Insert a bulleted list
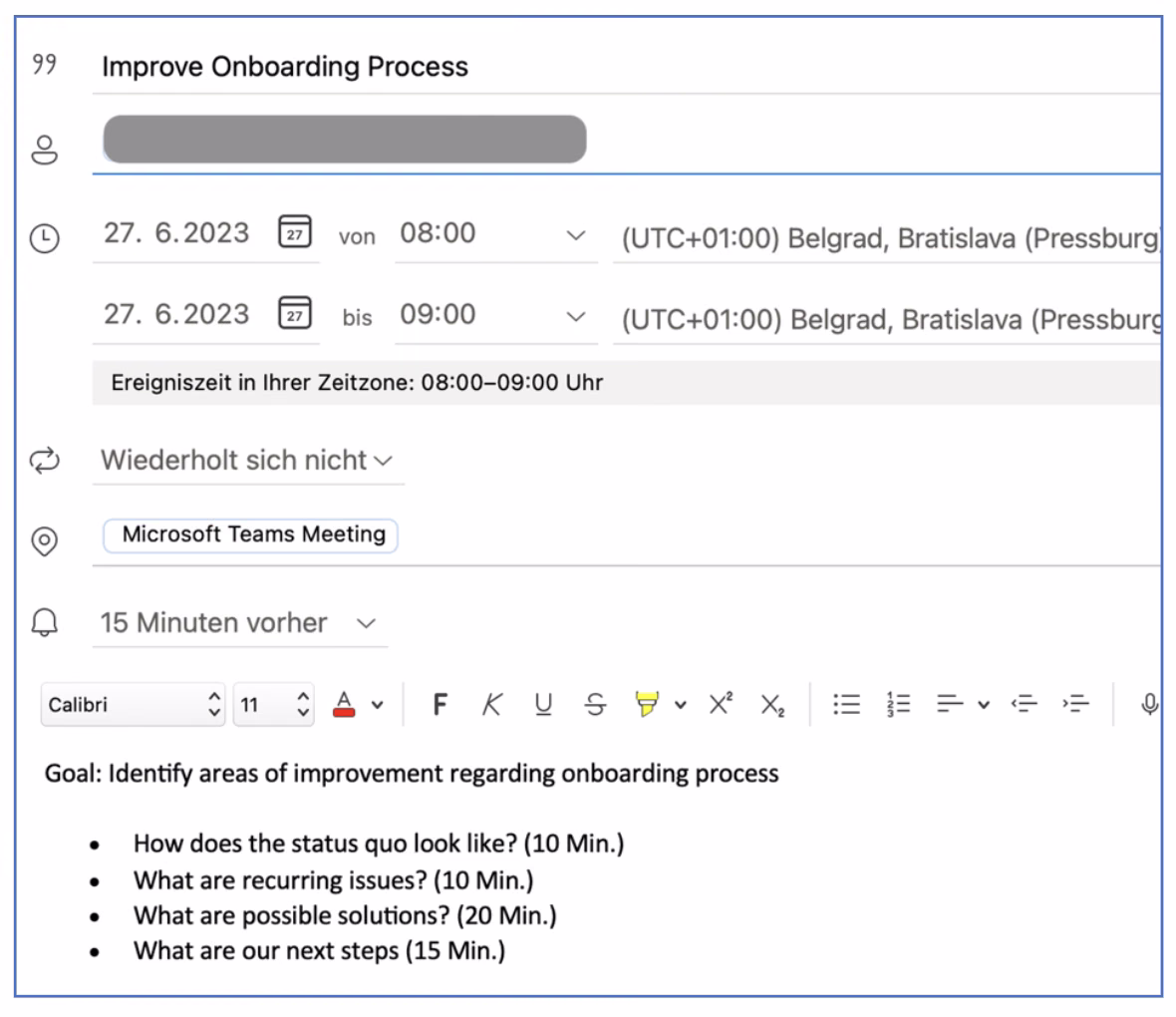Image resolution: width=1176 pixels, height=1017 pixels. 846,704
